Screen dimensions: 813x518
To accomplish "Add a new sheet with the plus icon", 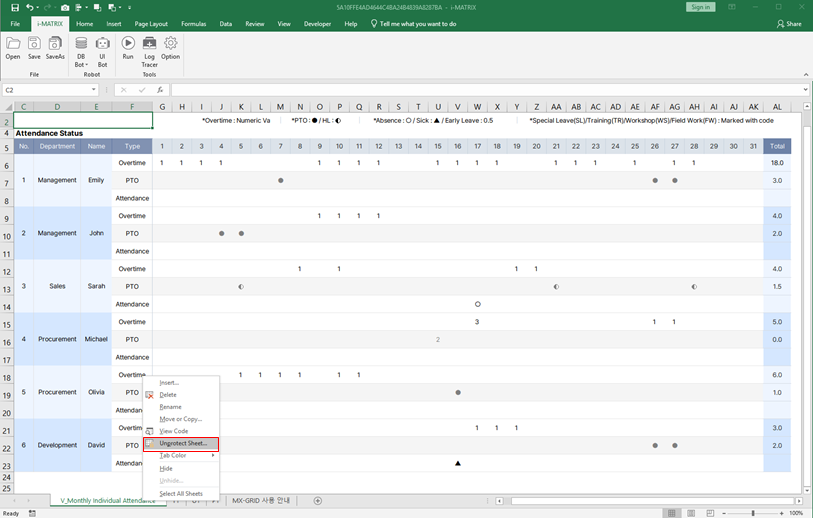I will click(318, 500).
